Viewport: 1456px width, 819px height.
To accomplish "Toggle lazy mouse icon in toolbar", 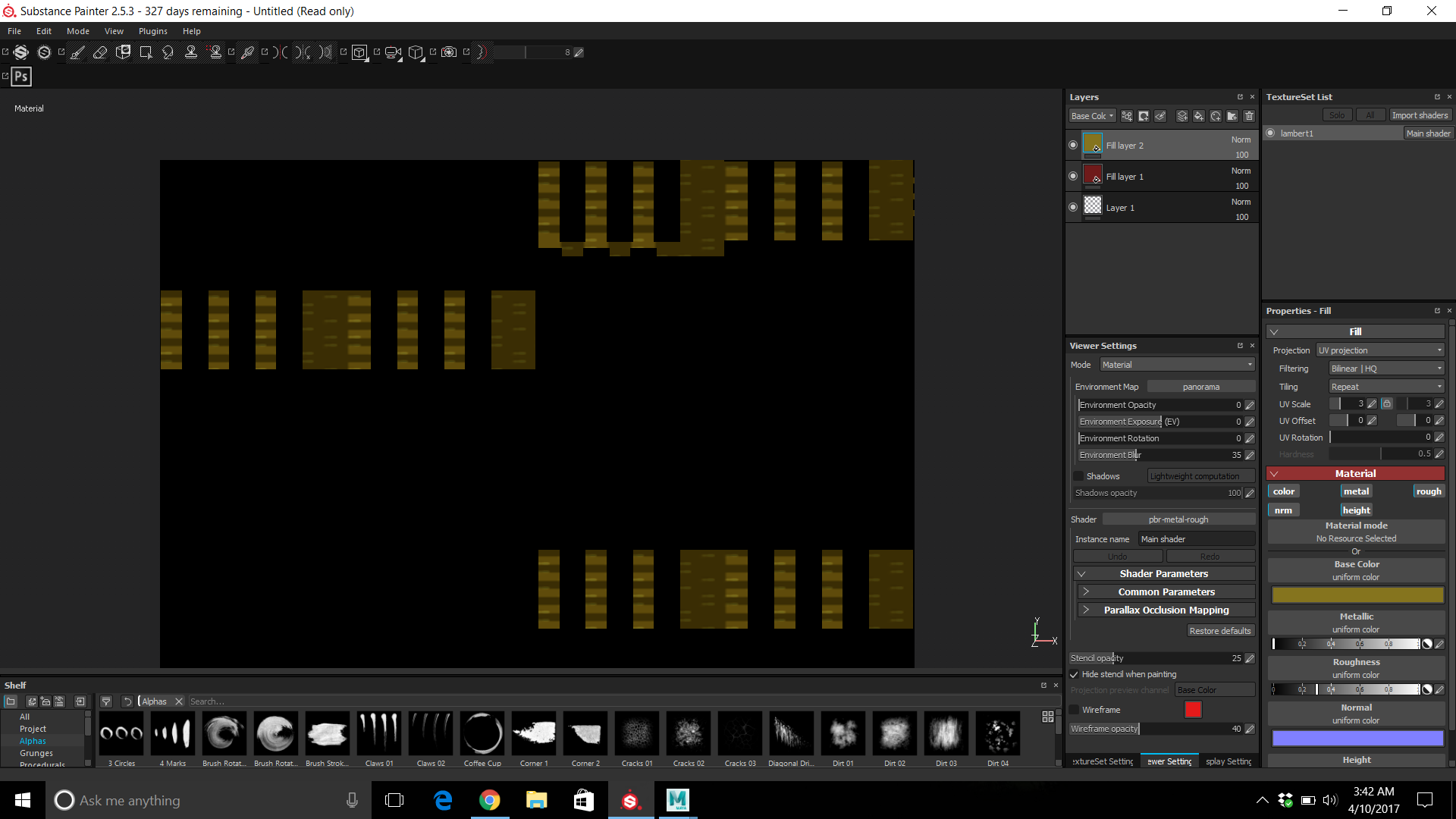I will [x=482, y=52].
